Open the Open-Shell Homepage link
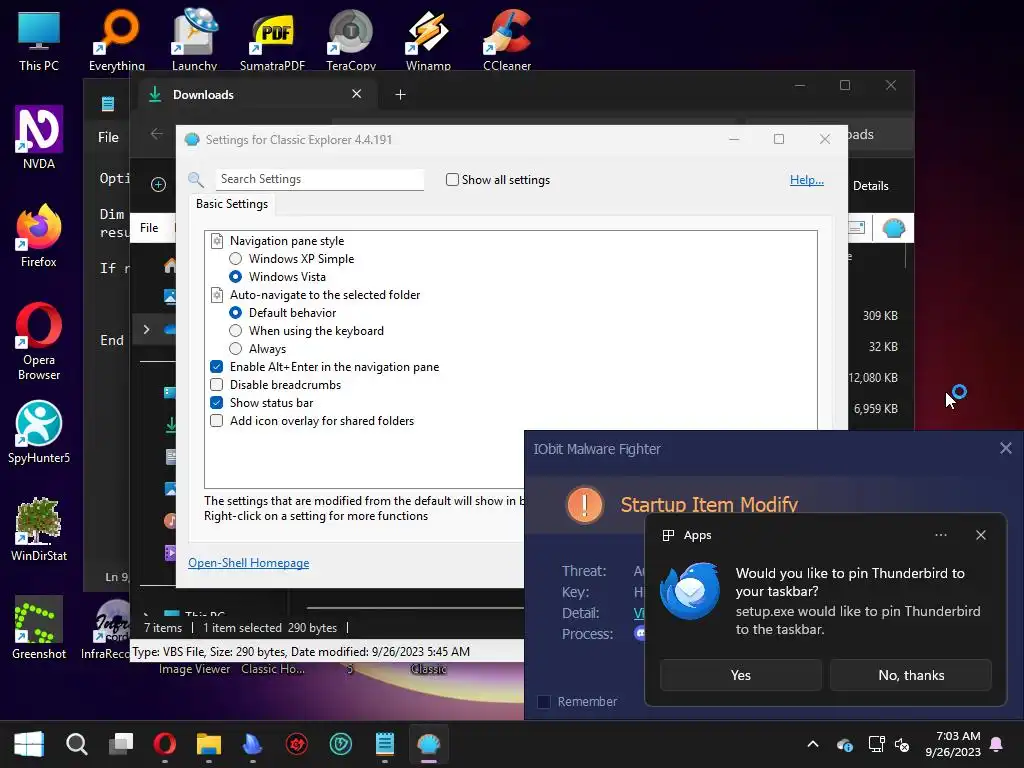Screen dimensions: 1024x768 [x=248, y=563]
